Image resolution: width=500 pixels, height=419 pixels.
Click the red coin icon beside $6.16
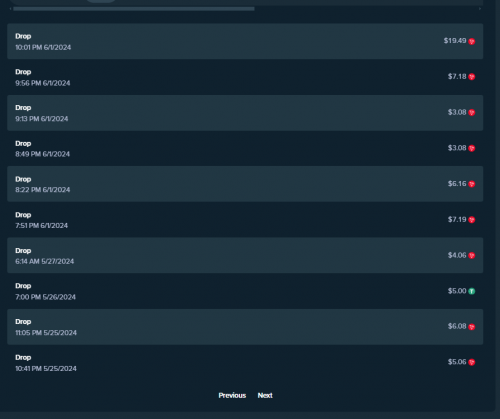[x=472, y=184]
